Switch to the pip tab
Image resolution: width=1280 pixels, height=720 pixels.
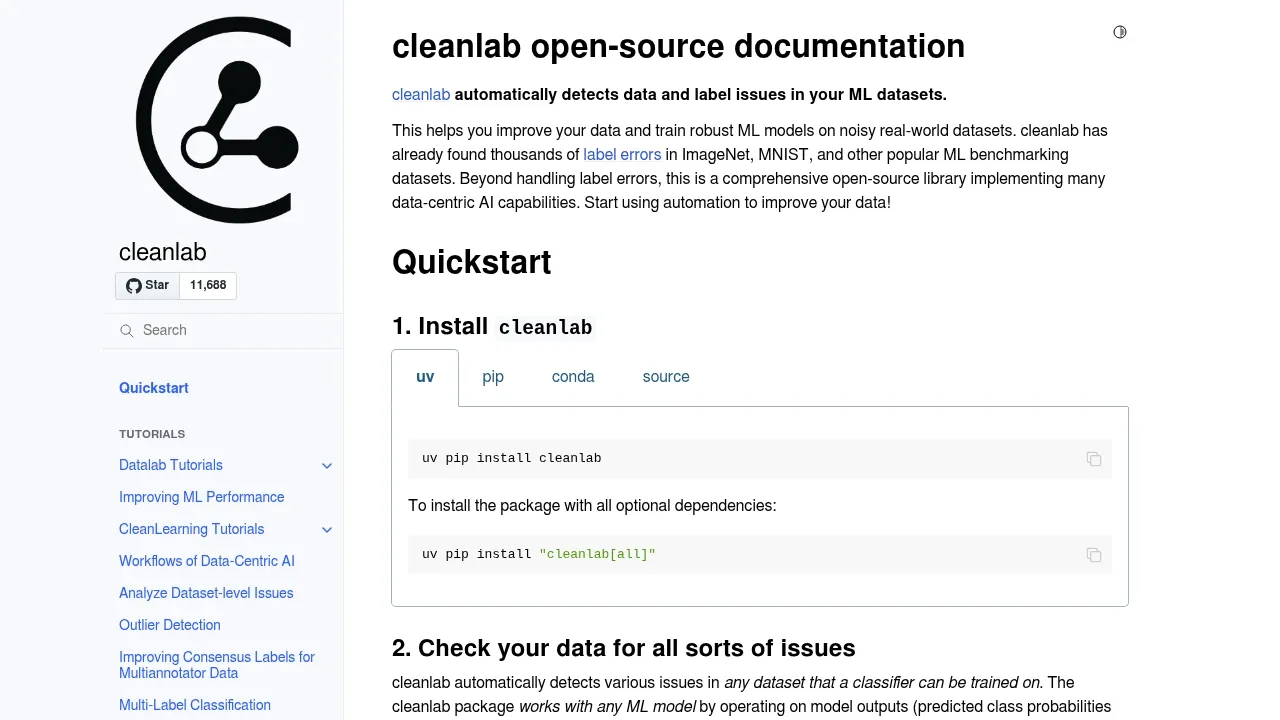click(493, 377)
